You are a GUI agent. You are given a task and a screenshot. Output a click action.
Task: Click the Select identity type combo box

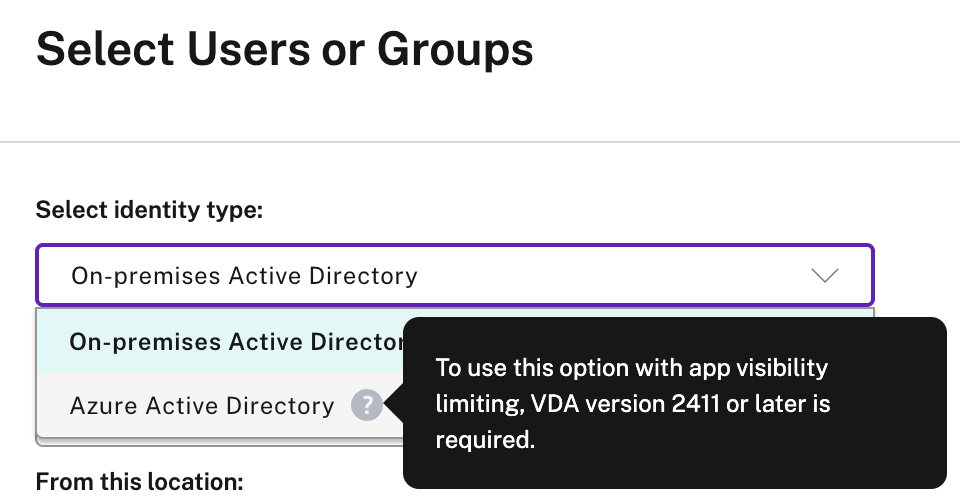(x=455, y=275)
